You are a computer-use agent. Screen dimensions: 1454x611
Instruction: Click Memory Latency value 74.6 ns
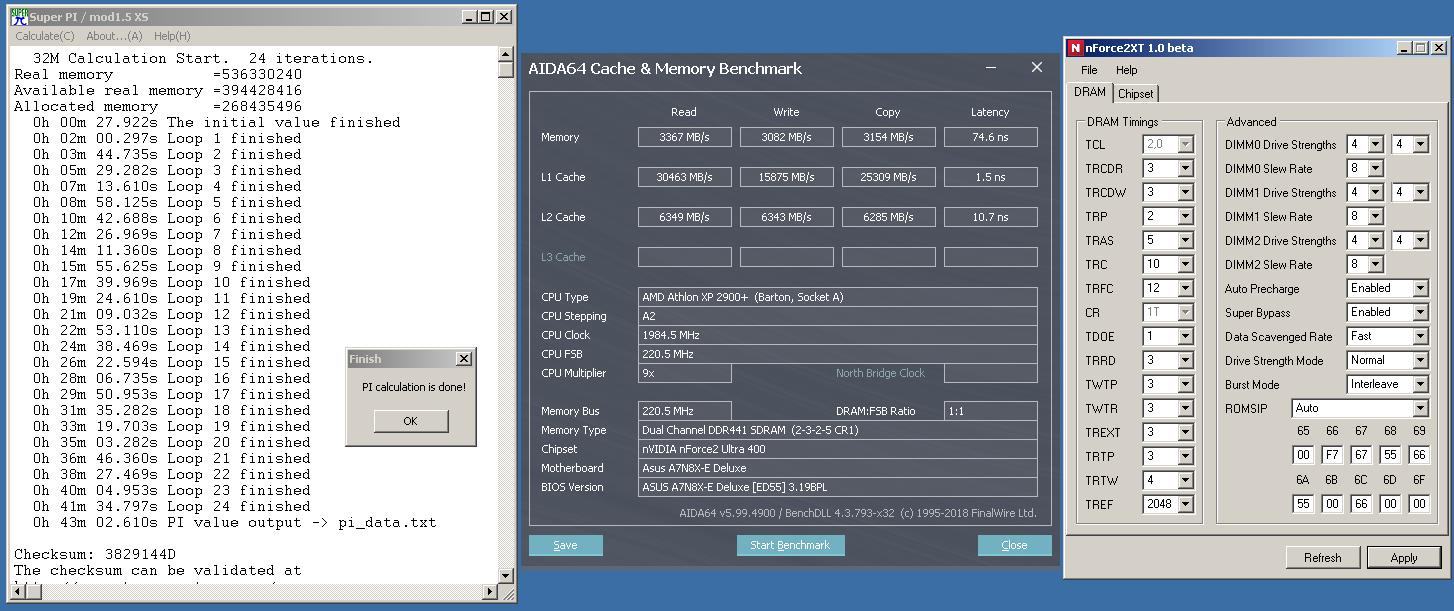click(x=990, y=137)
